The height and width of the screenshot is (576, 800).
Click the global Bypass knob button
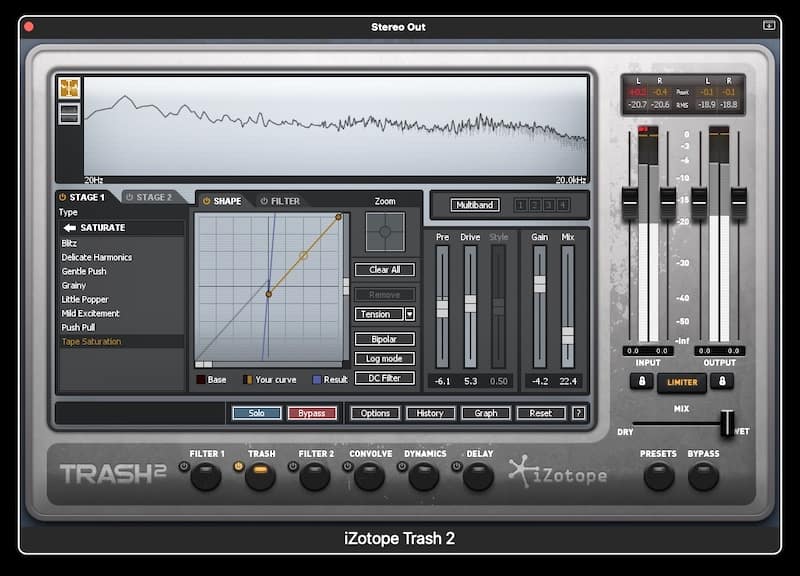point(704,477)
